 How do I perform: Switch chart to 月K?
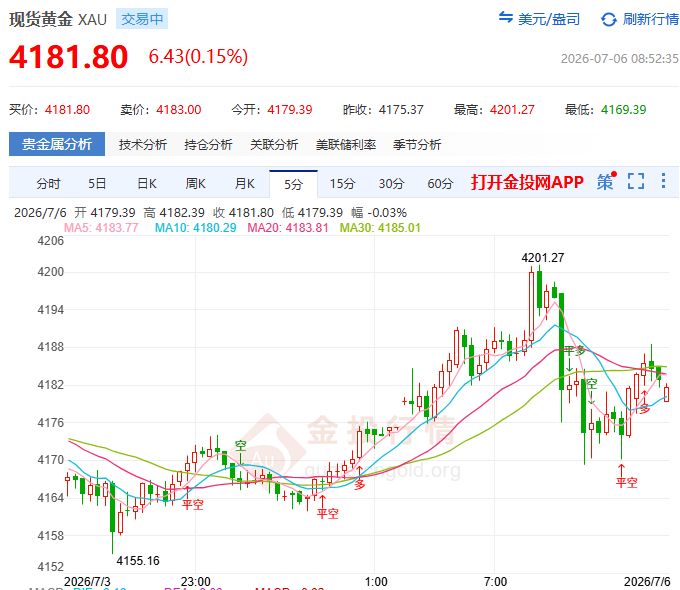(x=244, y=184)
